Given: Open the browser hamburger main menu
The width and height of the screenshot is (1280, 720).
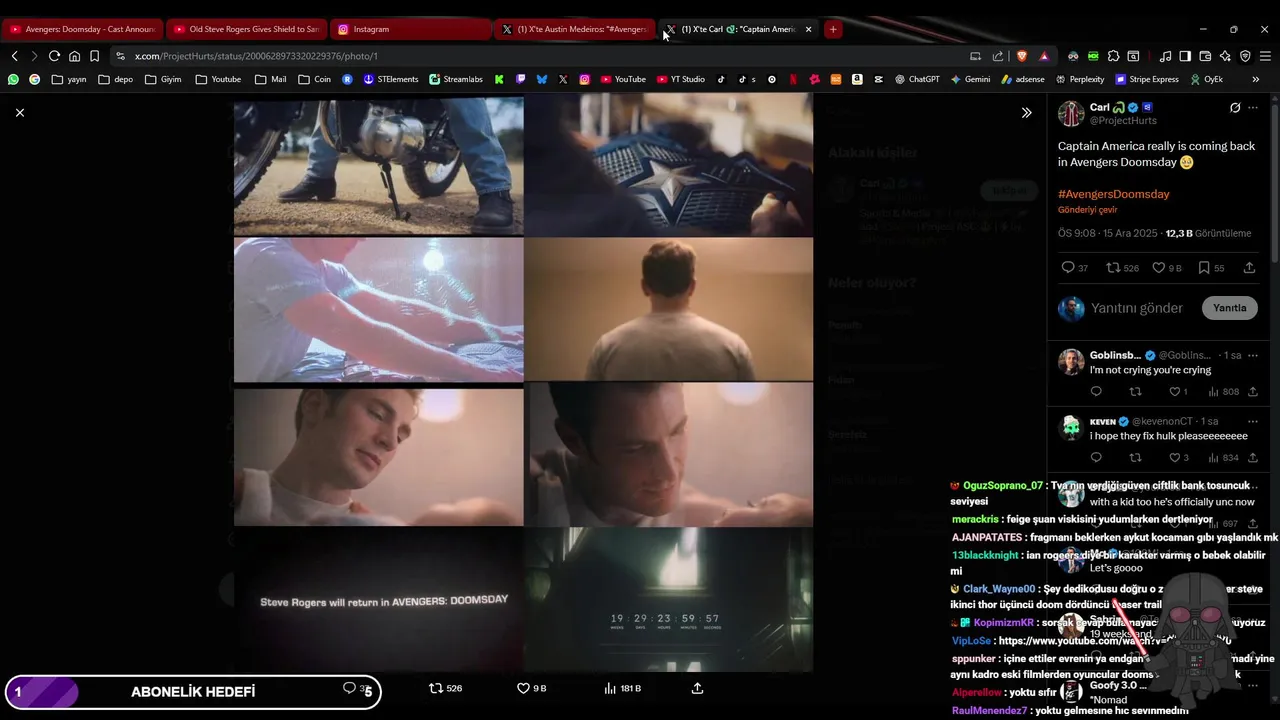Looking at the screenshot, I should tap(1265, 56).
